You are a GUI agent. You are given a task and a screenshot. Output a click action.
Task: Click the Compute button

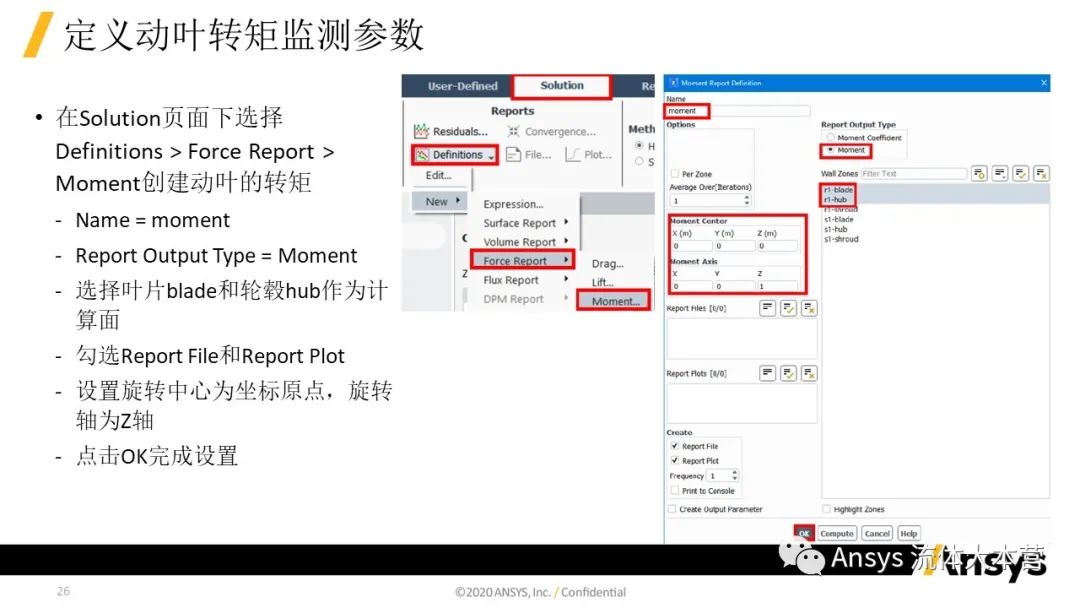point(837,533)
